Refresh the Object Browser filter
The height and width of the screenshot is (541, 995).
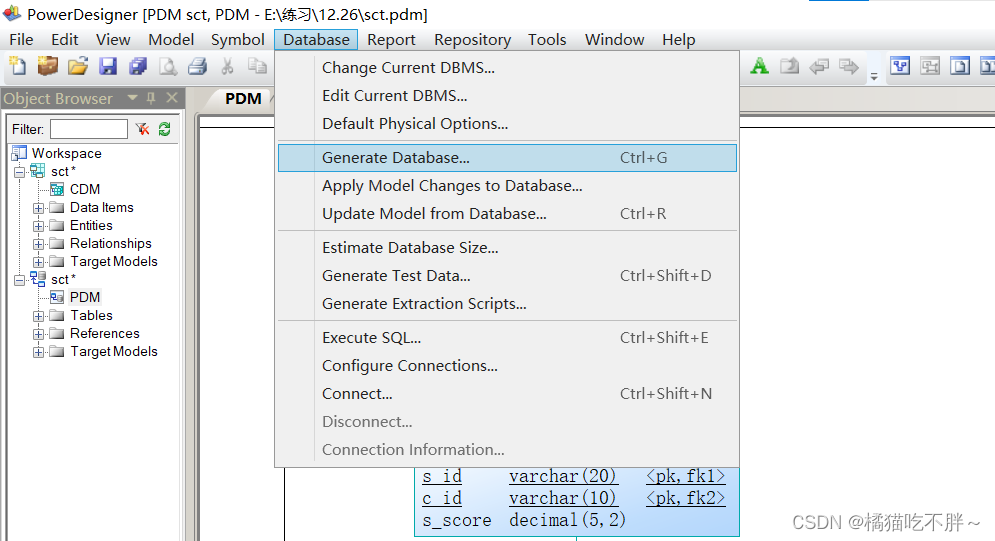pos(164,129)
